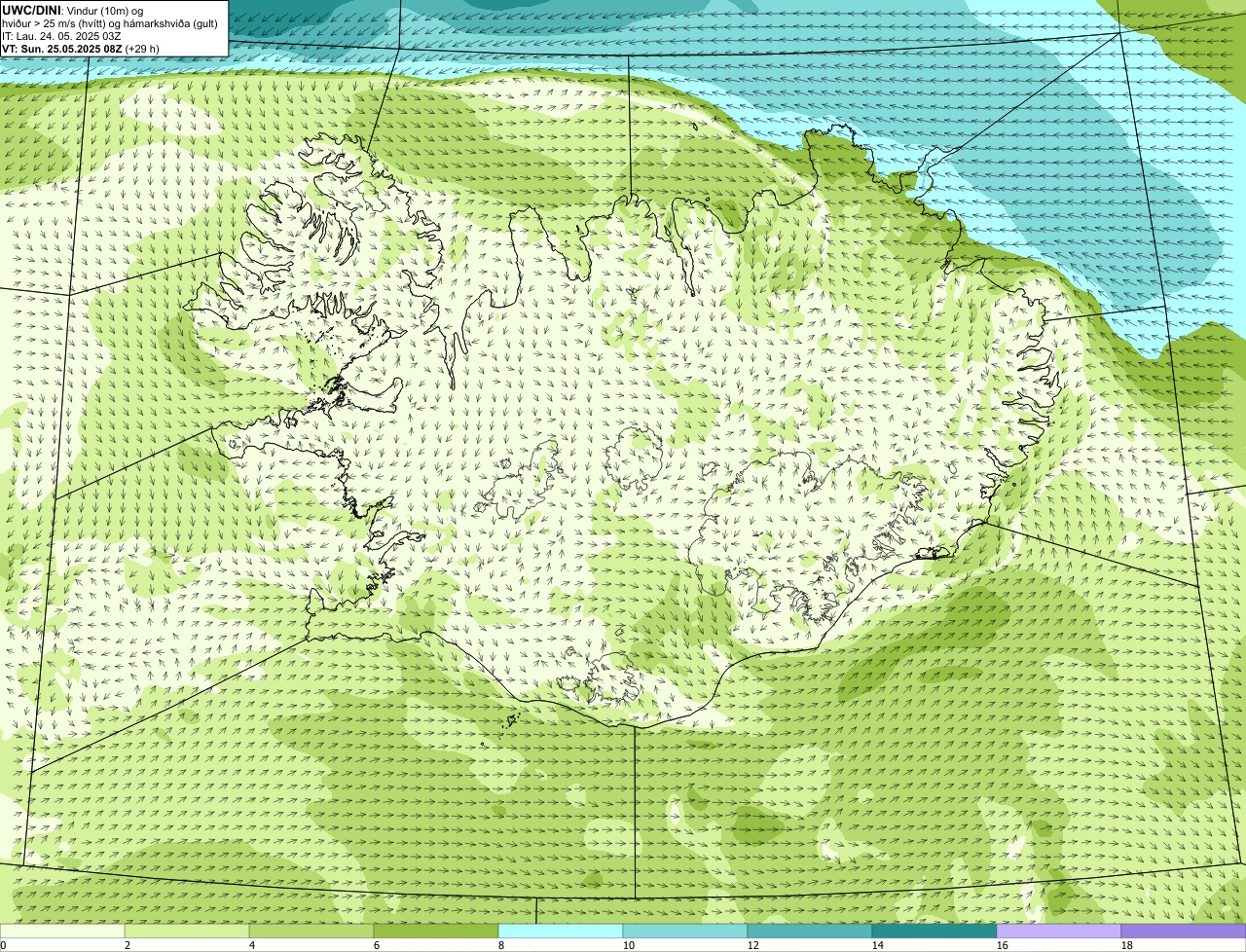Click the 'IT: Lau. 24. 05. 2025 03Z' line
The width and height of the screenshot is (1246, 952).
coord(61,35)
